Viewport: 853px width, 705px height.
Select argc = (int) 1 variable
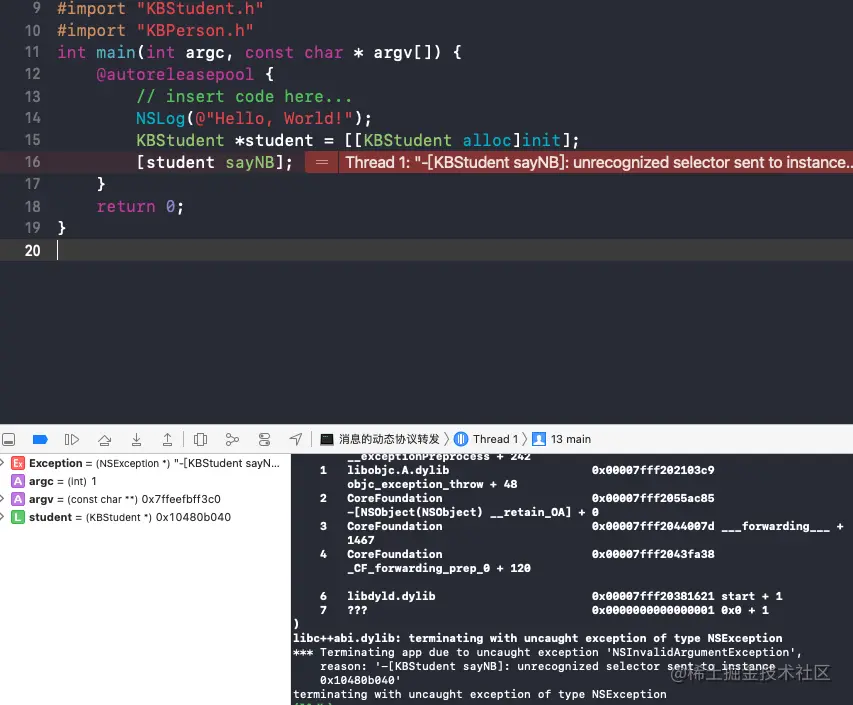click(x=63, y=481)
